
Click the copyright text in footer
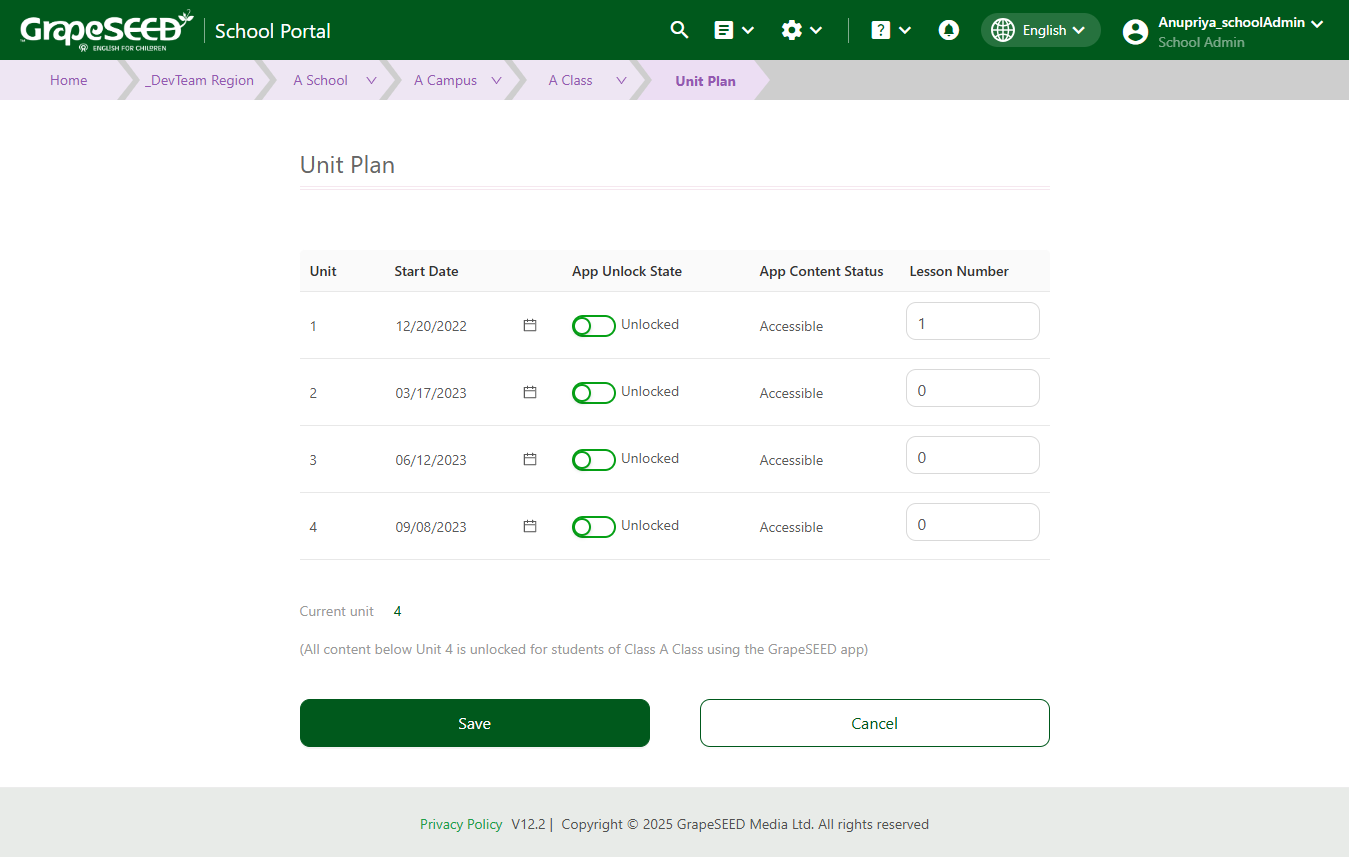click(x=745, y=825)
